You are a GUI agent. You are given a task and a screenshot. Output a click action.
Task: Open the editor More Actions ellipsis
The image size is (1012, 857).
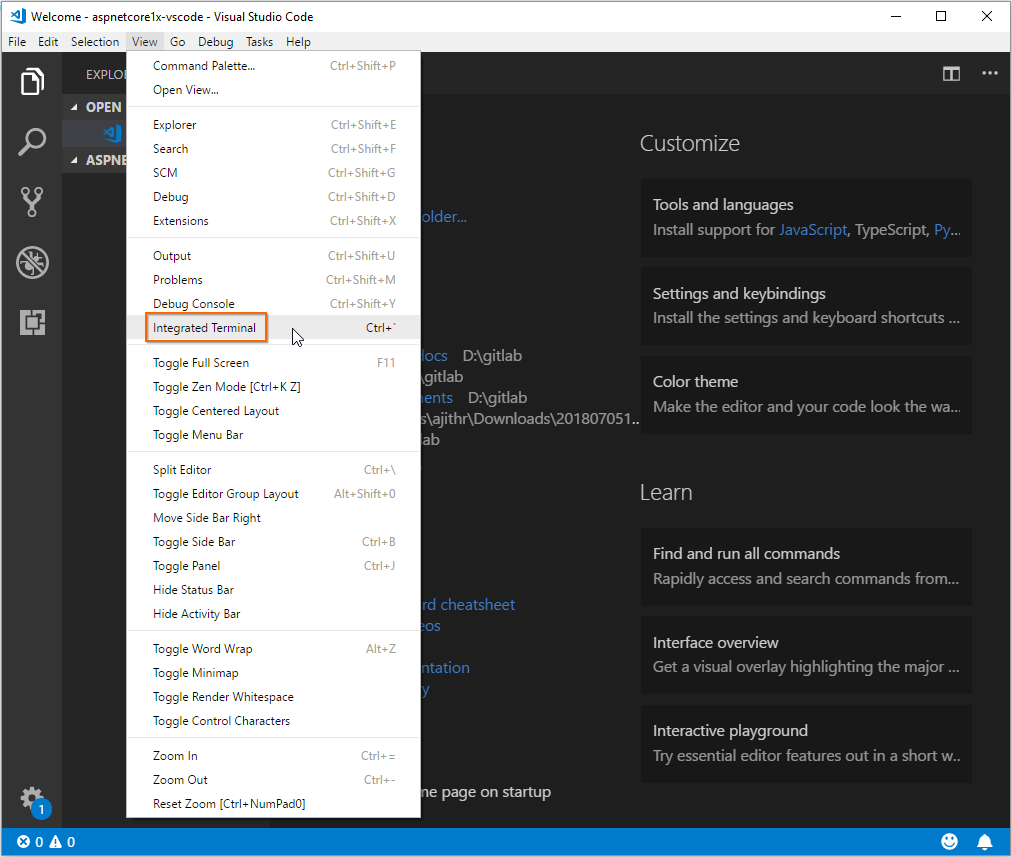989,74
